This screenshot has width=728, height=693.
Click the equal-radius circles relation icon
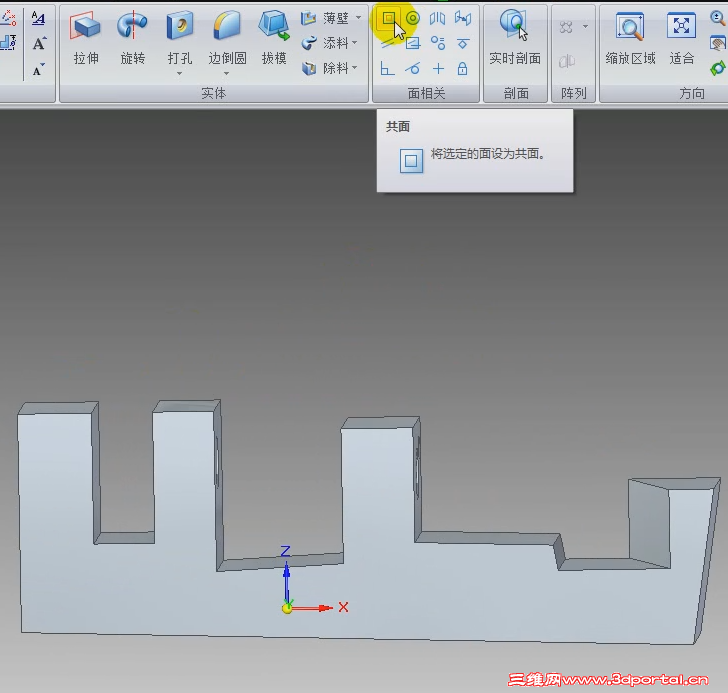tap(437, 43)
